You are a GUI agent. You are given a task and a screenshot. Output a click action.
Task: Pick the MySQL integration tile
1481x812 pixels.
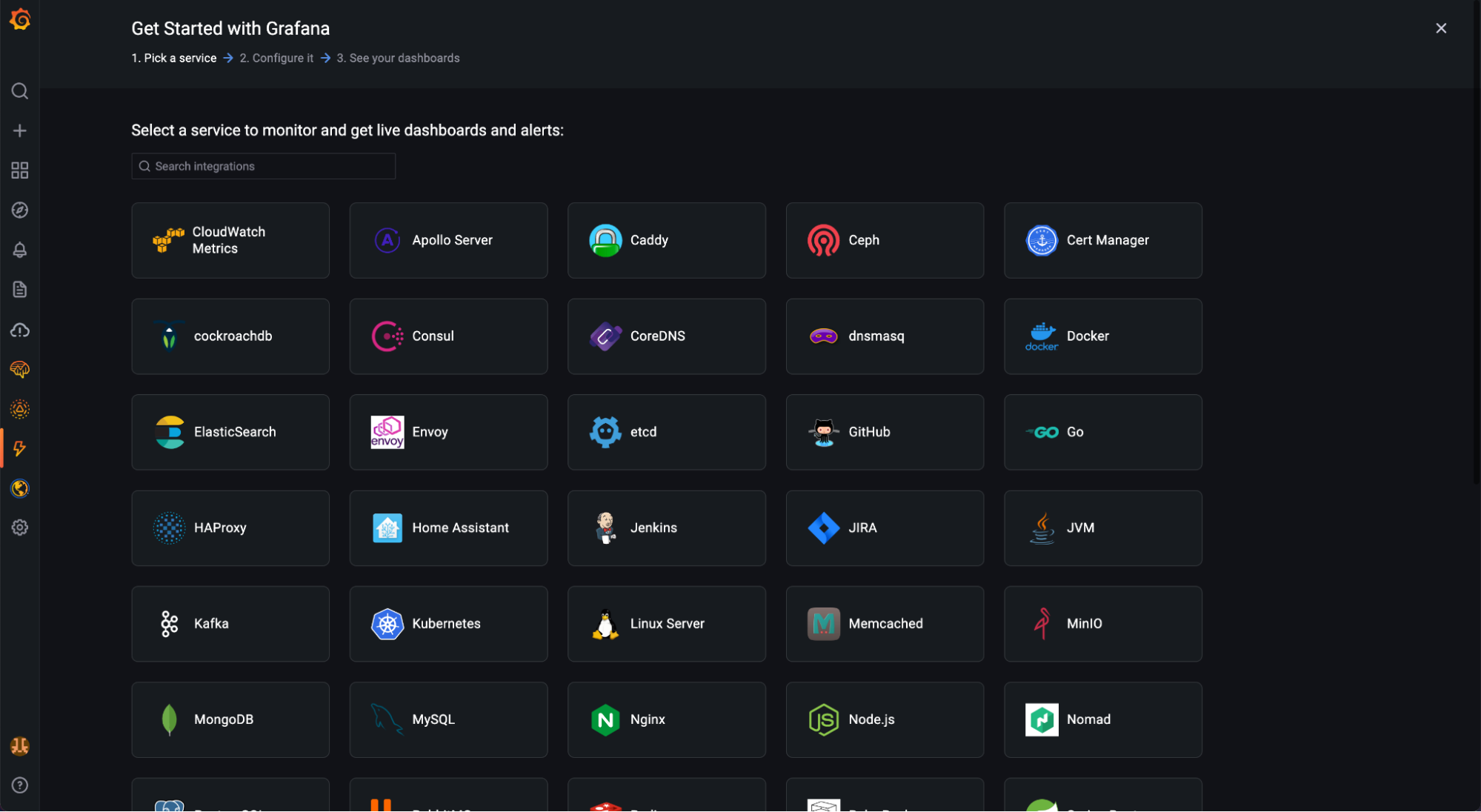(x=448, y=719)
